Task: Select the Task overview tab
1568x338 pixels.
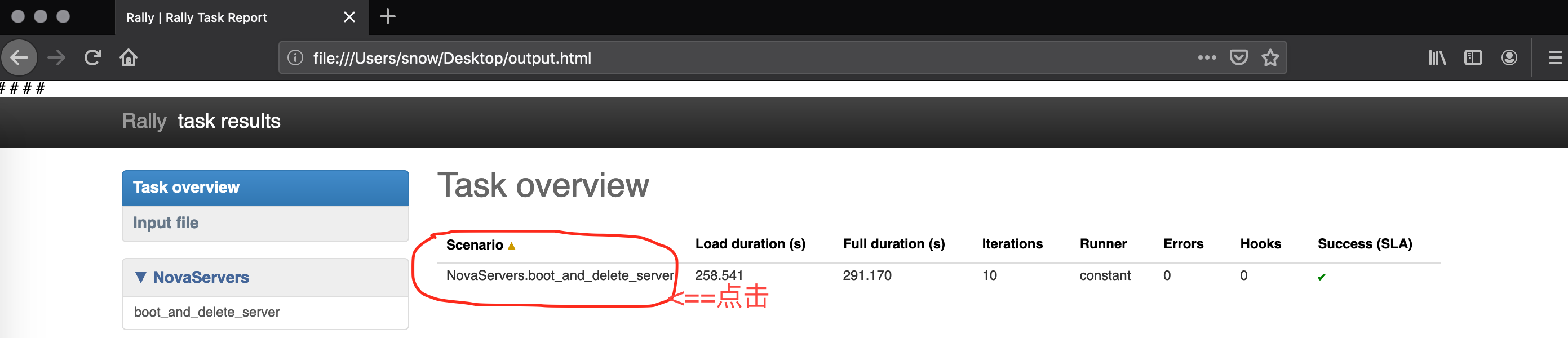Action: (x=265, y=188)
